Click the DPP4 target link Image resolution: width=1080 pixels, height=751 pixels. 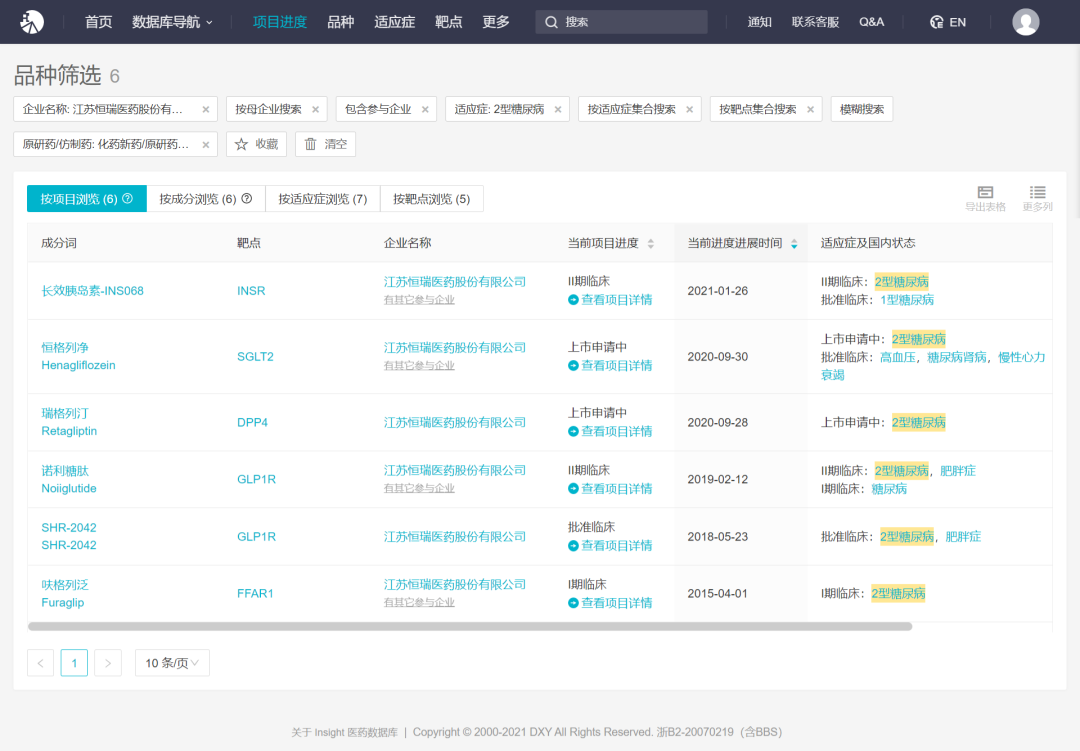pos(252,422)
